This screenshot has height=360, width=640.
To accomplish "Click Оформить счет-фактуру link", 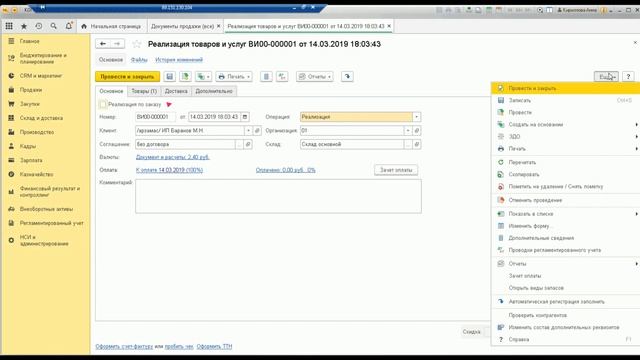I will click(x=124, y=346).
